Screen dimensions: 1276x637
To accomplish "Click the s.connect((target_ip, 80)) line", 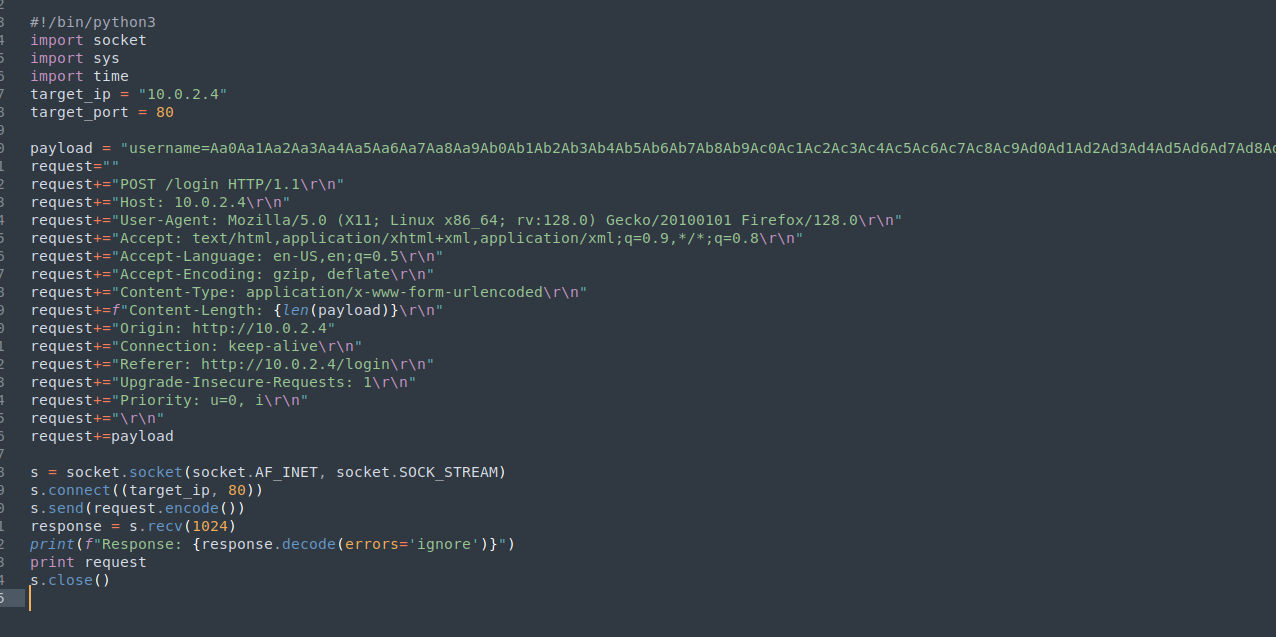I will click(147, 490).
